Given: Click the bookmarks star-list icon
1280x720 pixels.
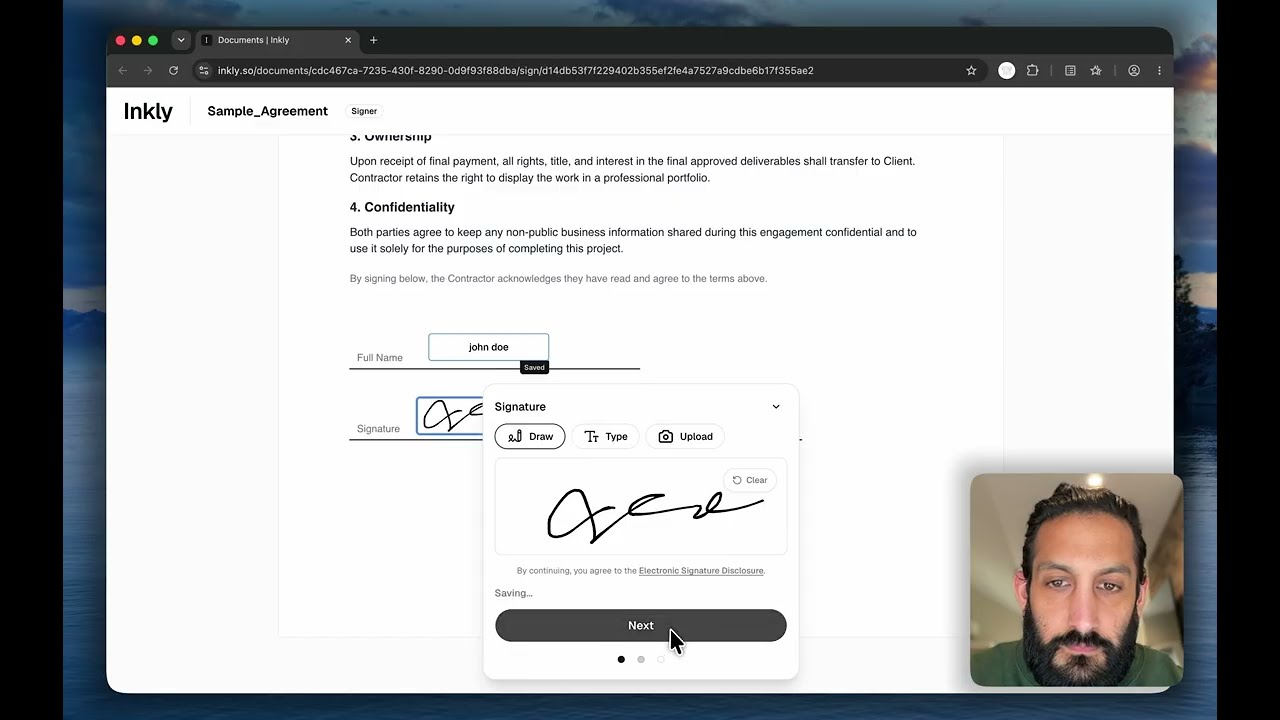Looking at the screenshot, I should pos(1096,71).
